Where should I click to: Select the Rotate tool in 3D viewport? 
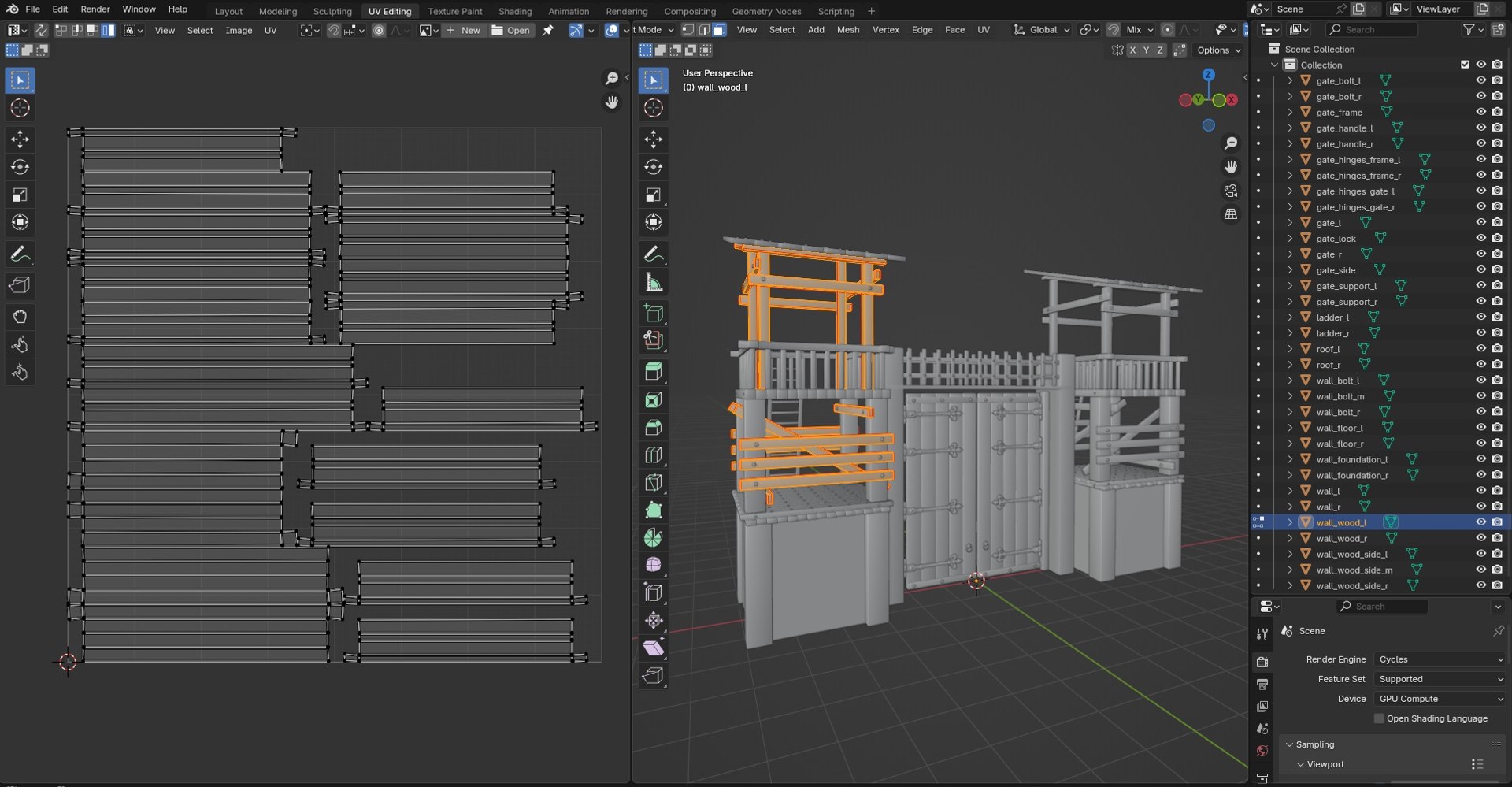pos(653,167)
